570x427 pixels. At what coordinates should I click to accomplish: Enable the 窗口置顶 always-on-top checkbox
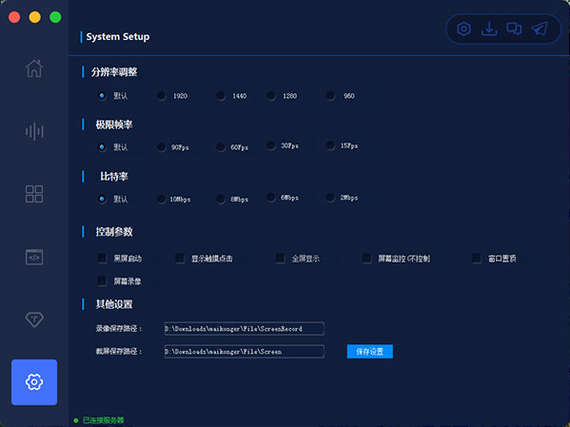tap(477, 258)
